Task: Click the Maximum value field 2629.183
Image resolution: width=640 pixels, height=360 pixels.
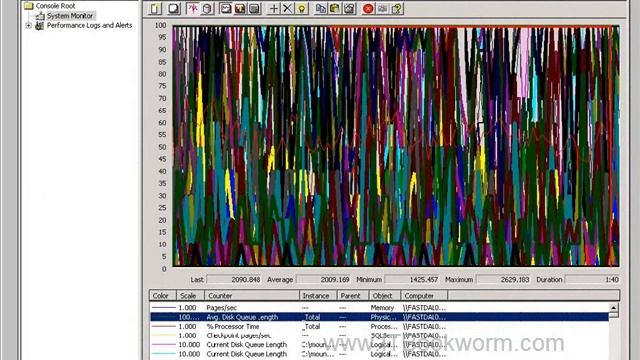Action: pos(503,280)
